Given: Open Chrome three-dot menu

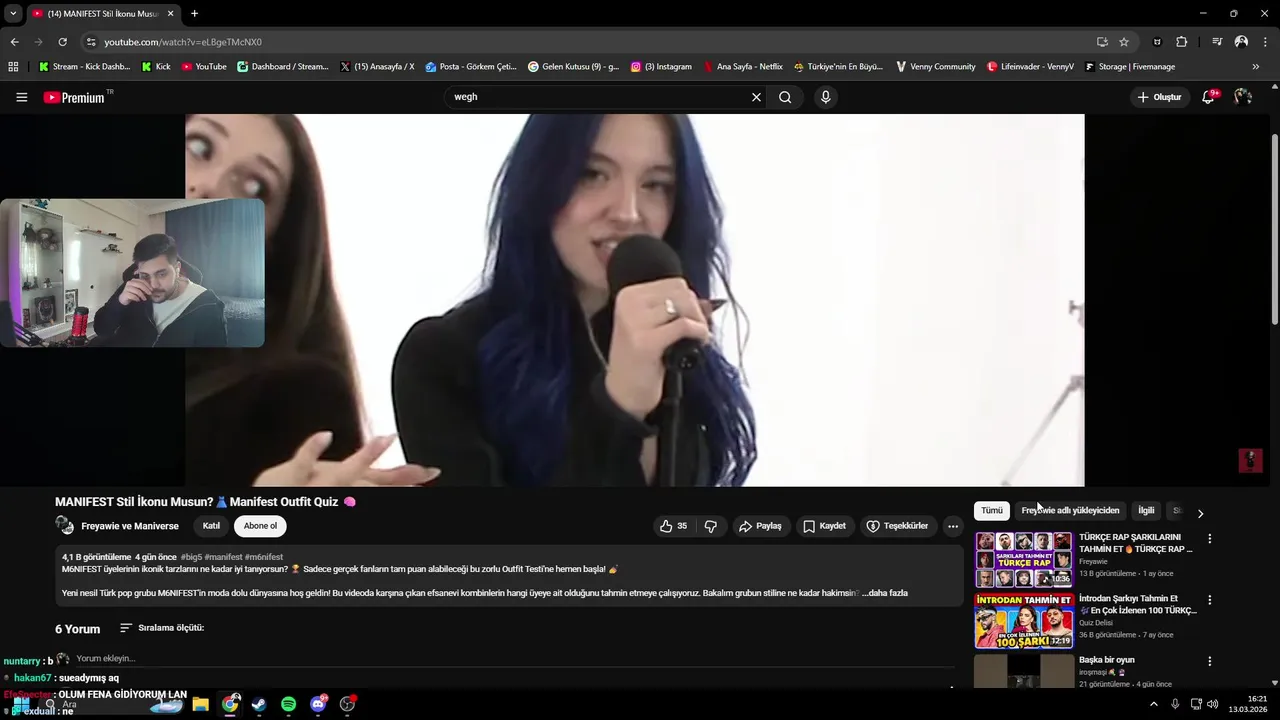Looking at the screenshot, I should (x=1265, y=42).
